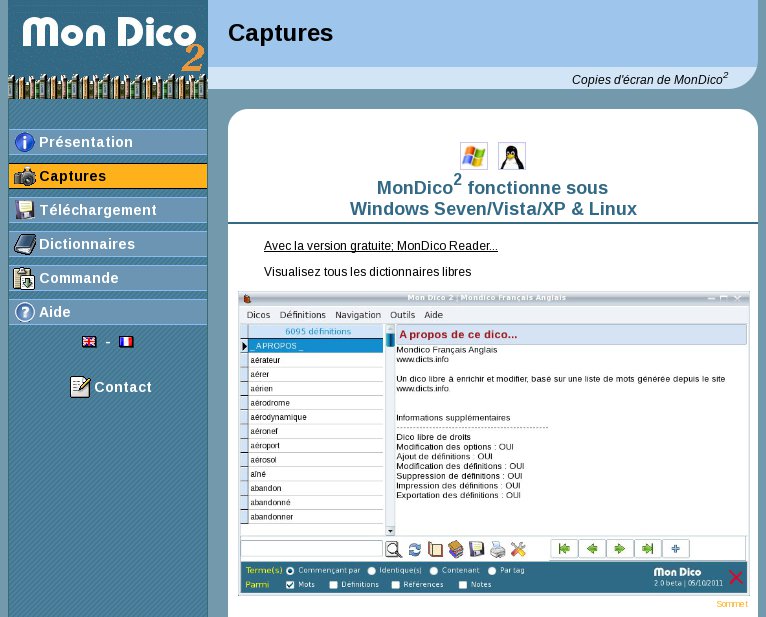Switch site to French via French flag
The width and height of the screenshot is (766, 617).
(x=126, y=341)
